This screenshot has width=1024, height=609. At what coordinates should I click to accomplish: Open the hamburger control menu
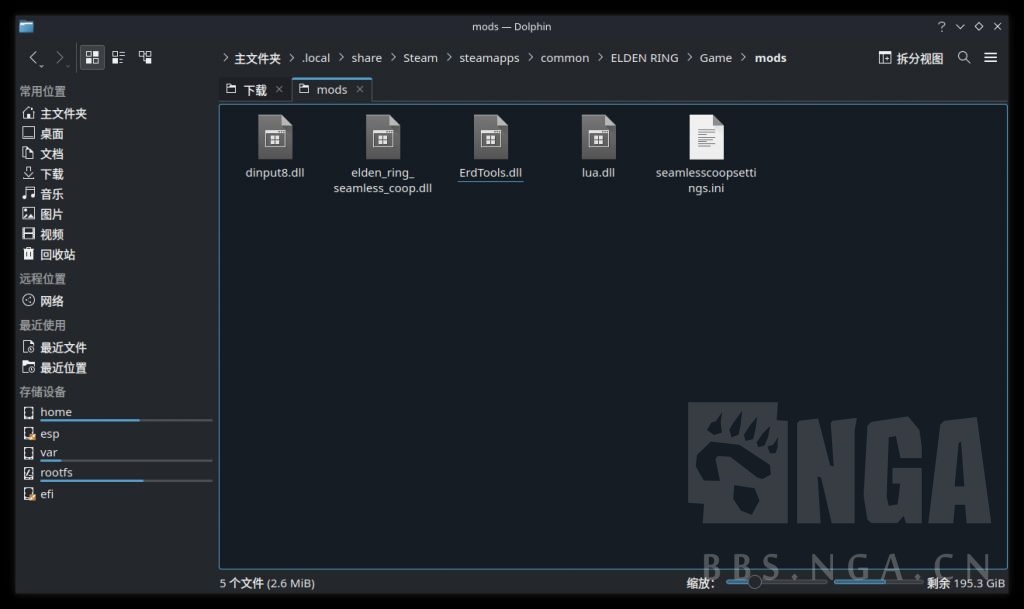point(990,57)
